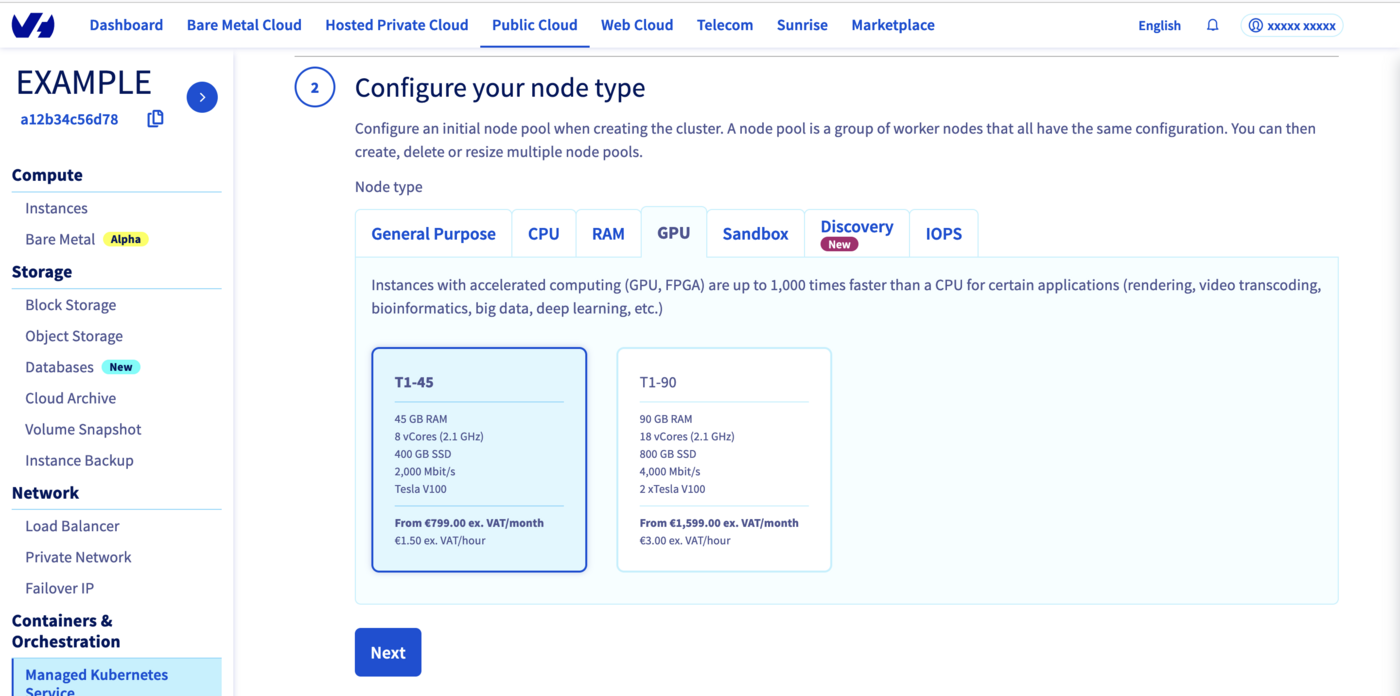The image size is (1400, 696).
Task: Switch to the General Purpose tab
Action: (433, 233)
